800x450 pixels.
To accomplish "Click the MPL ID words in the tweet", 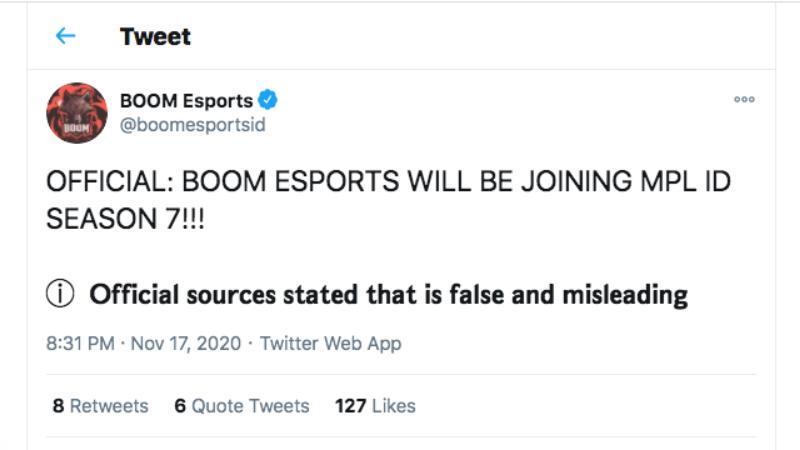I will (685, 182).
